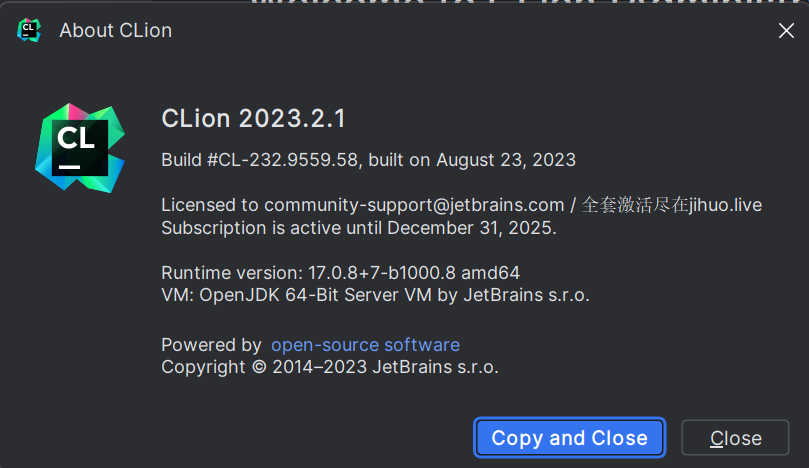Click the Copyright 2014–2023 text

pyautogui.click(x=330, y=367)
